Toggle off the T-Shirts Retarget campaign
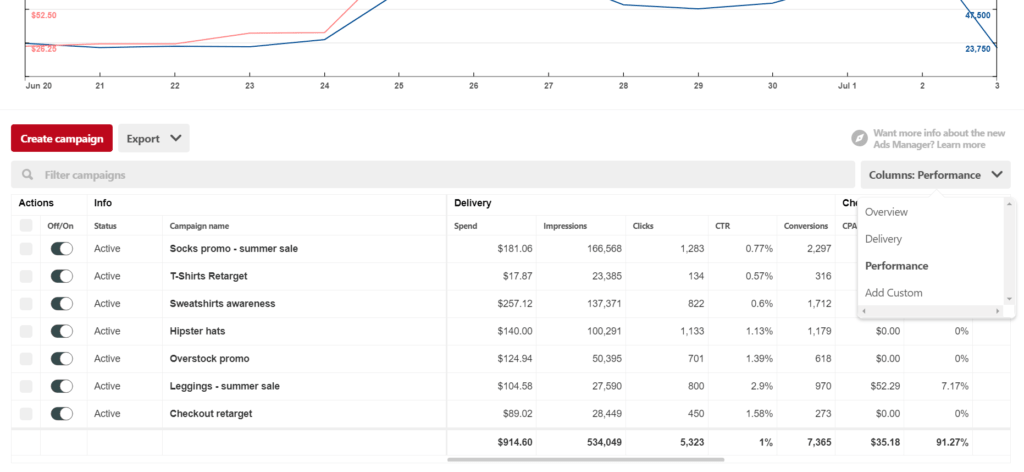 [x=61, y=276]
